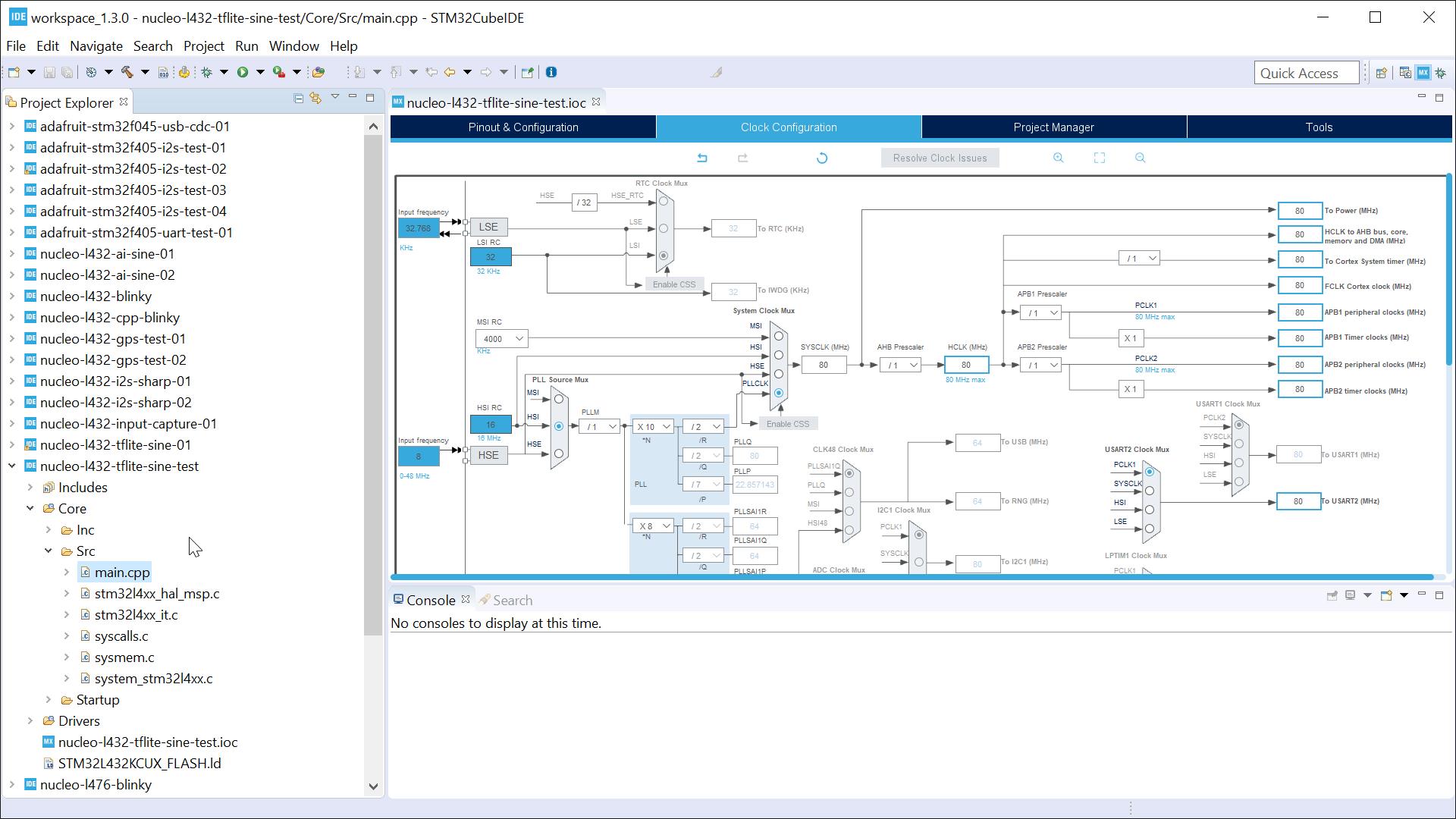Zoom out of the clock diagram

1141,158
